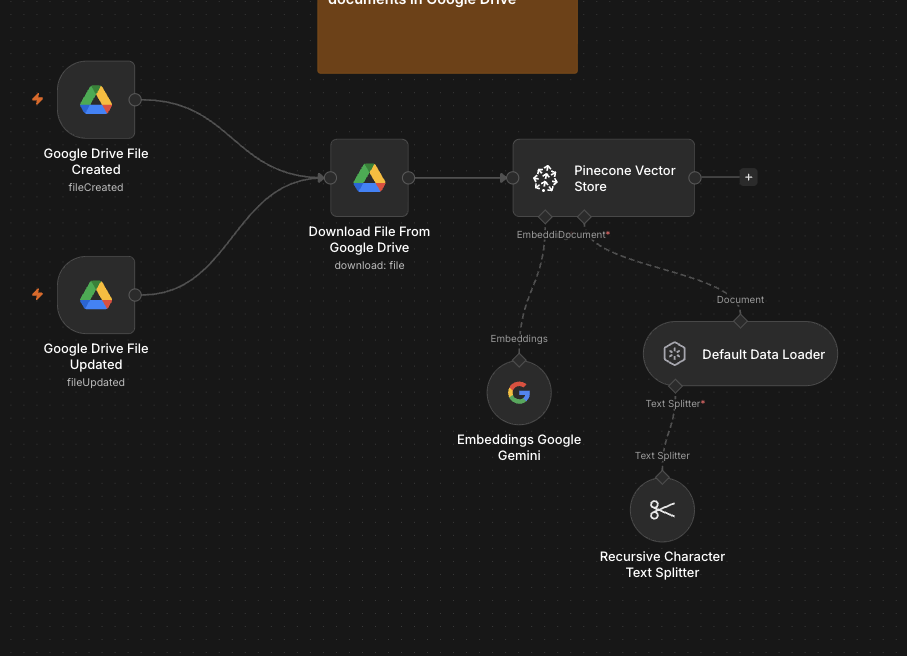
Task: Click the Document diamond port under Pinecone
Action: [584, 217]
